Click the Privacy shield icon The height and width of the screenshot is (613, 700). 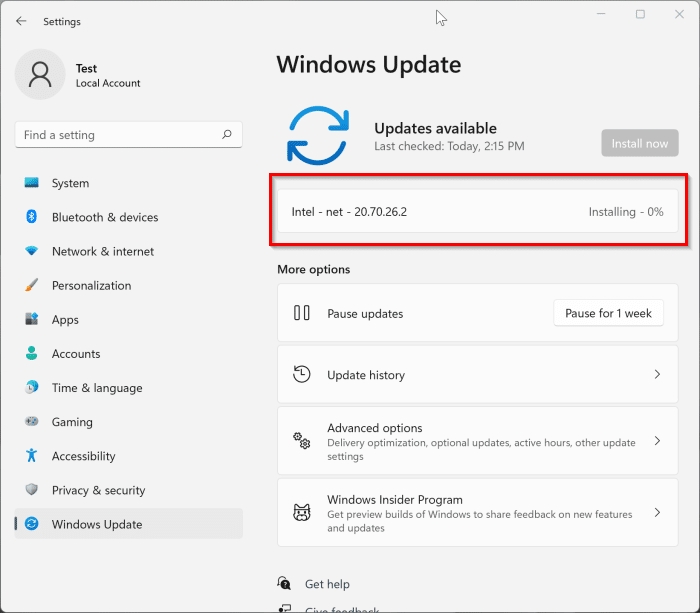31,489
